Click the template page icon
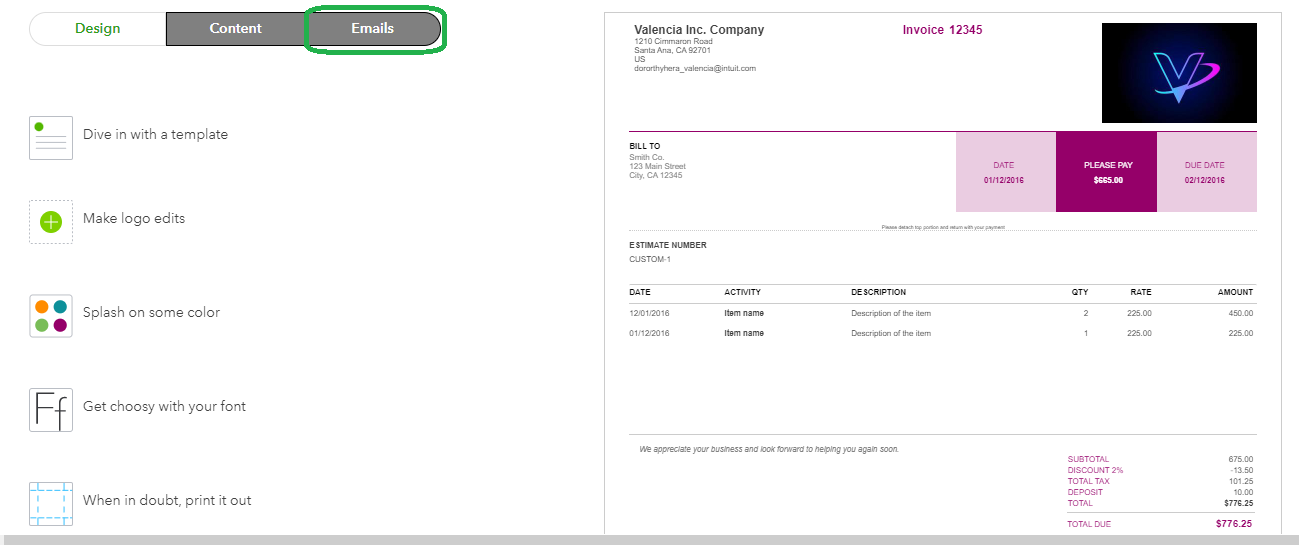The width and height of the screenshot is (1299, 545). tap(51, 137)
